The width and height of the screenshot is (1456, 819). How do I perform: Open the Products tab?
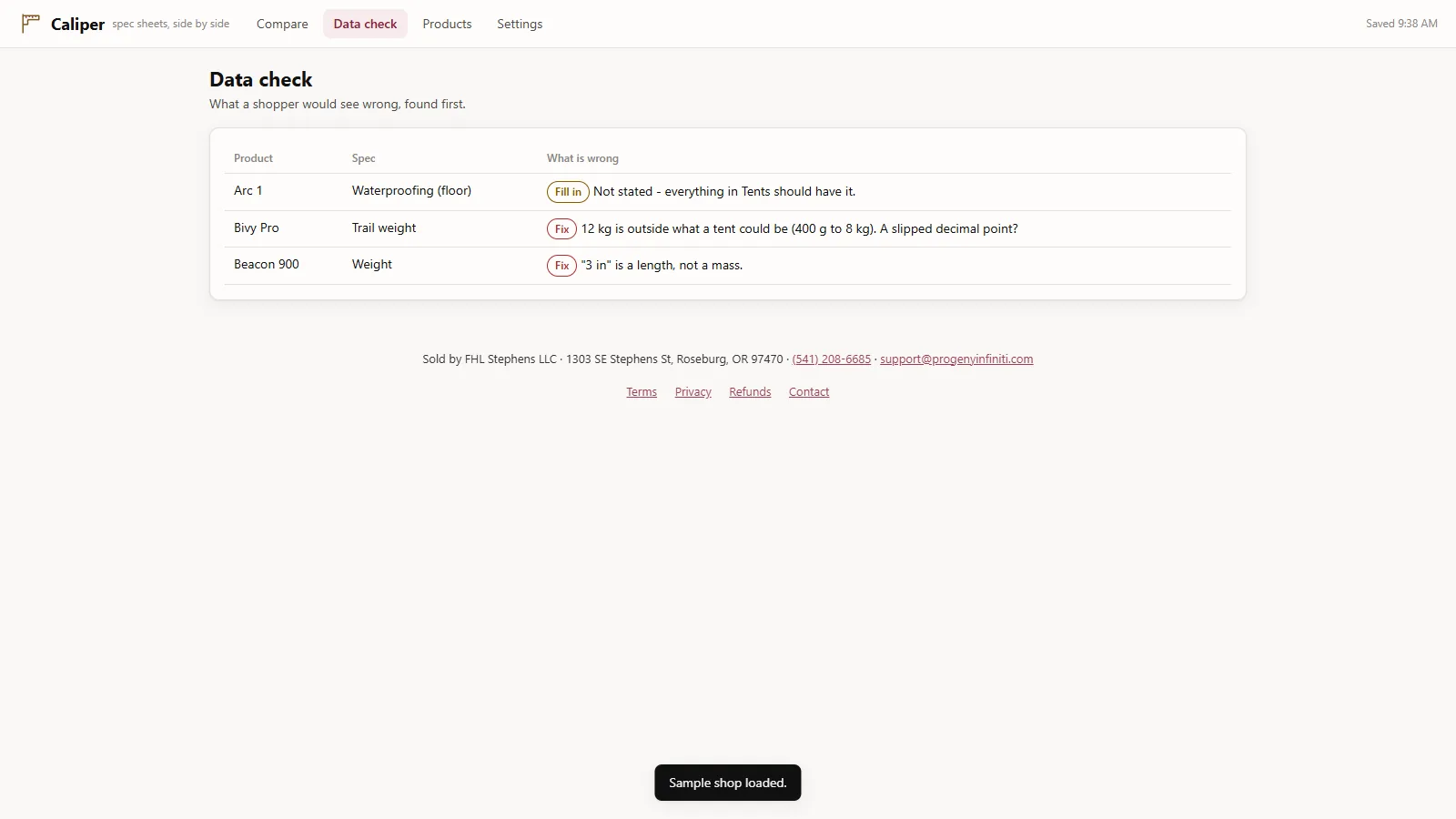tap(447, 24)
